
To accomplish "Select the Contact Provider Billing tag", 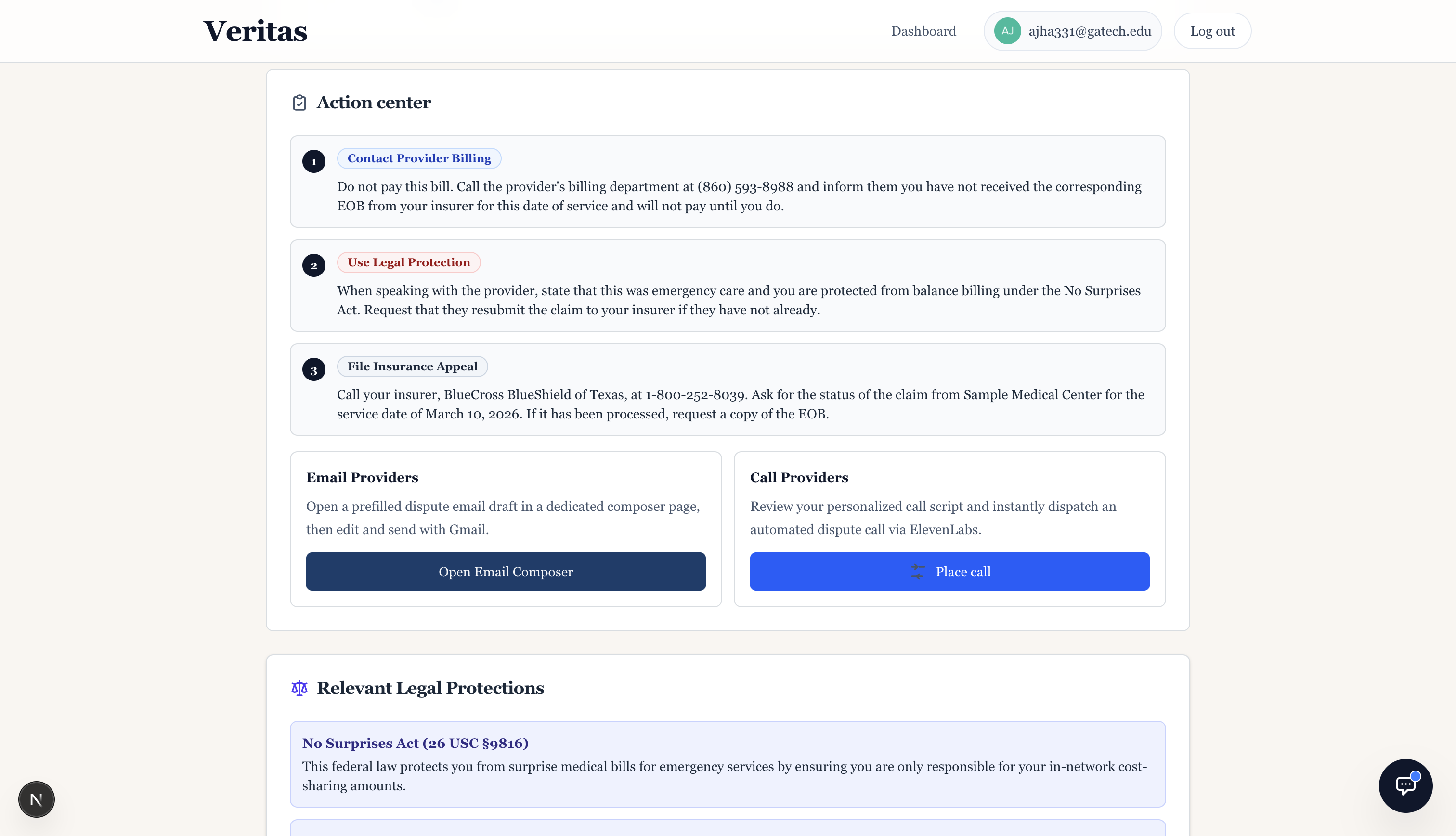I will (418, 158).
